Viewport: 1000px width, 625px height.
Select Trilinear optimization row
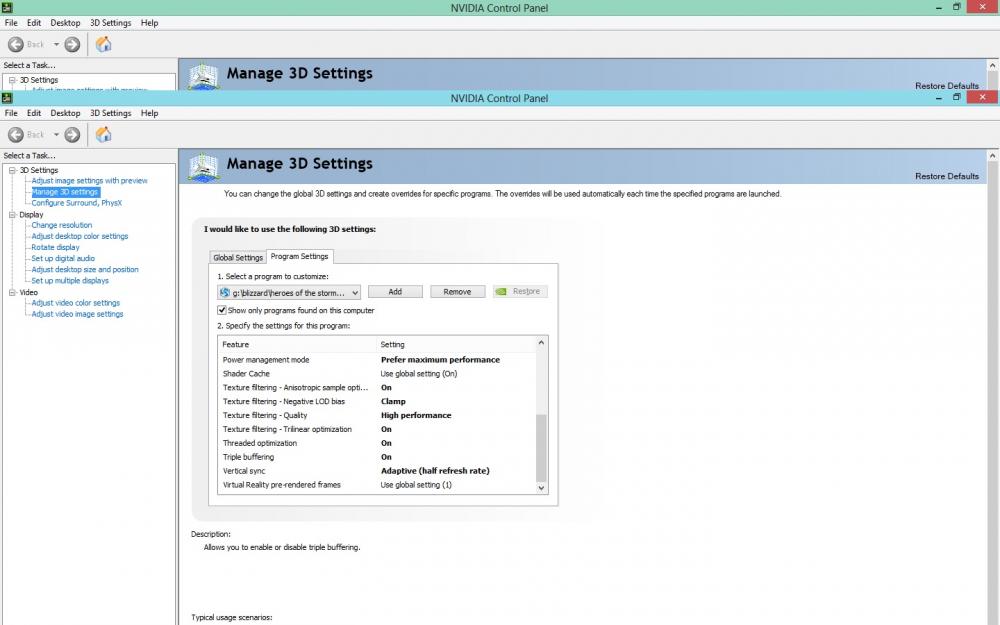tap(377, 429)
